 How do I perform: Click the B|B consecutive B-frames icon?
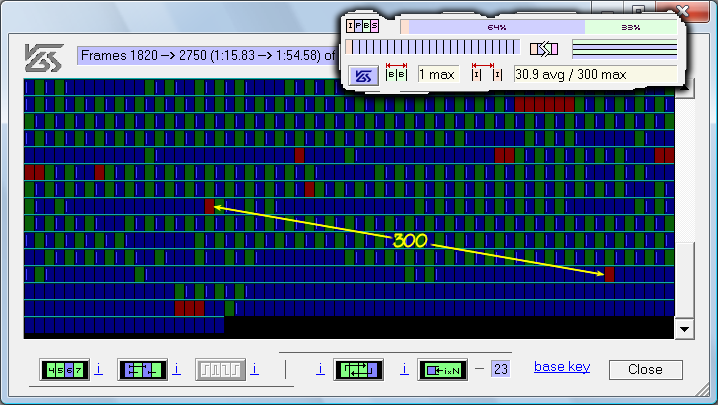tap(397, 73)
